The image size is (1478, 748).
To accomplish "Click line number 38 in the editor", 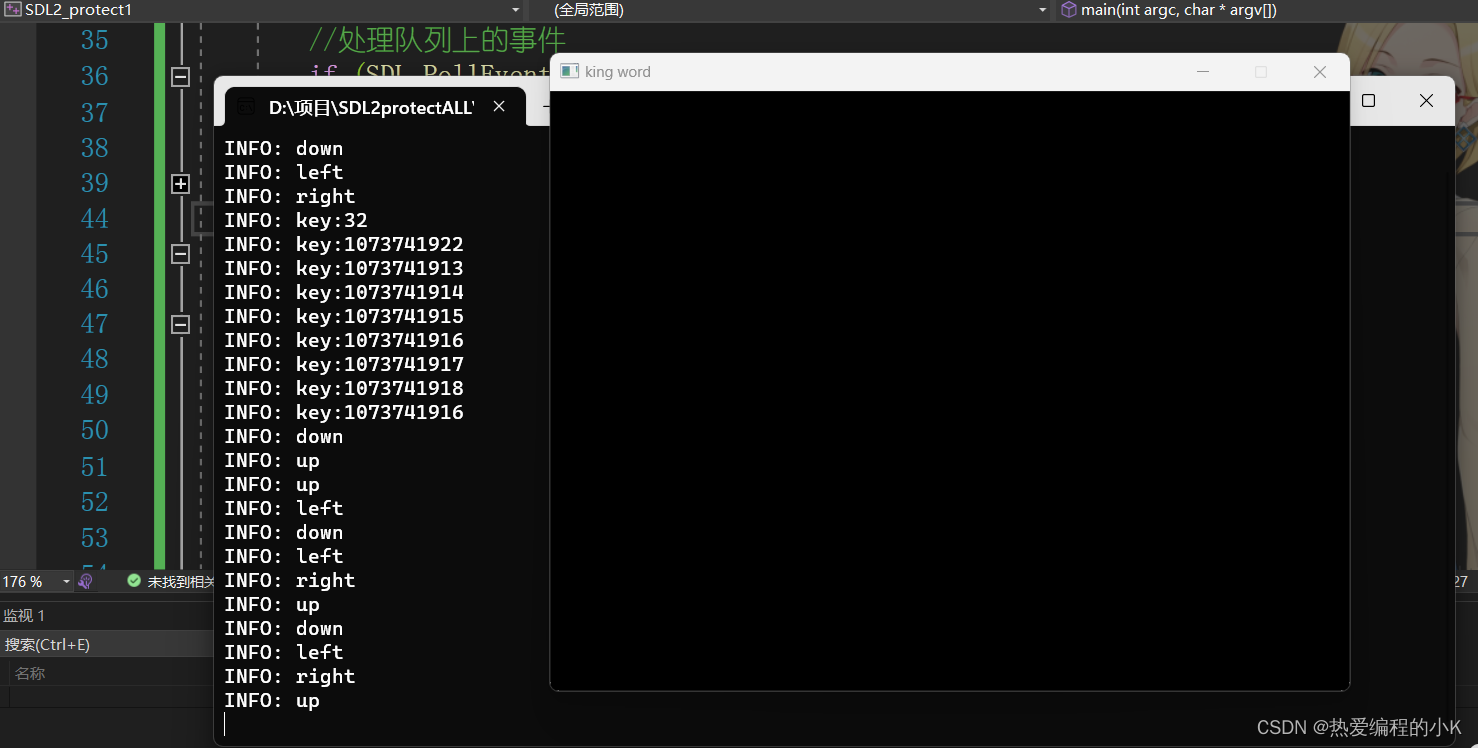I will (95, 148).
